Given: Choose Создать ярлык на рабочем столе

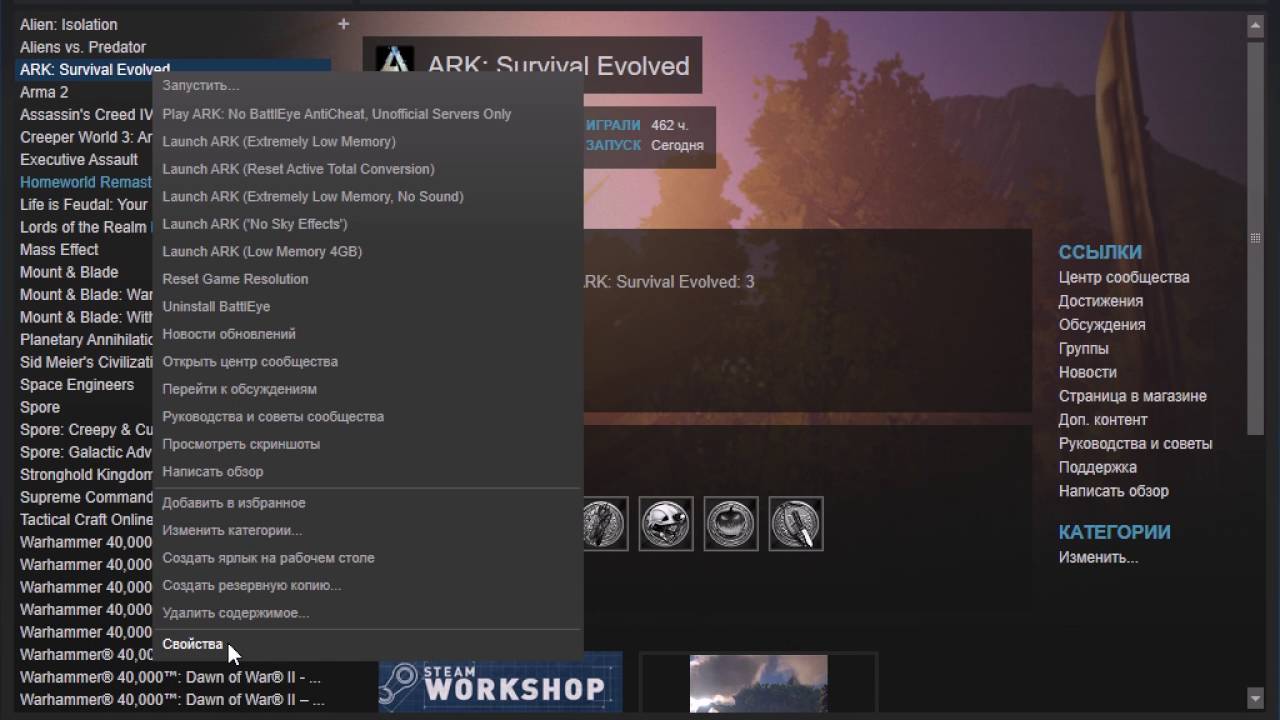Looking at the screenshot, I should pos(268,558).
